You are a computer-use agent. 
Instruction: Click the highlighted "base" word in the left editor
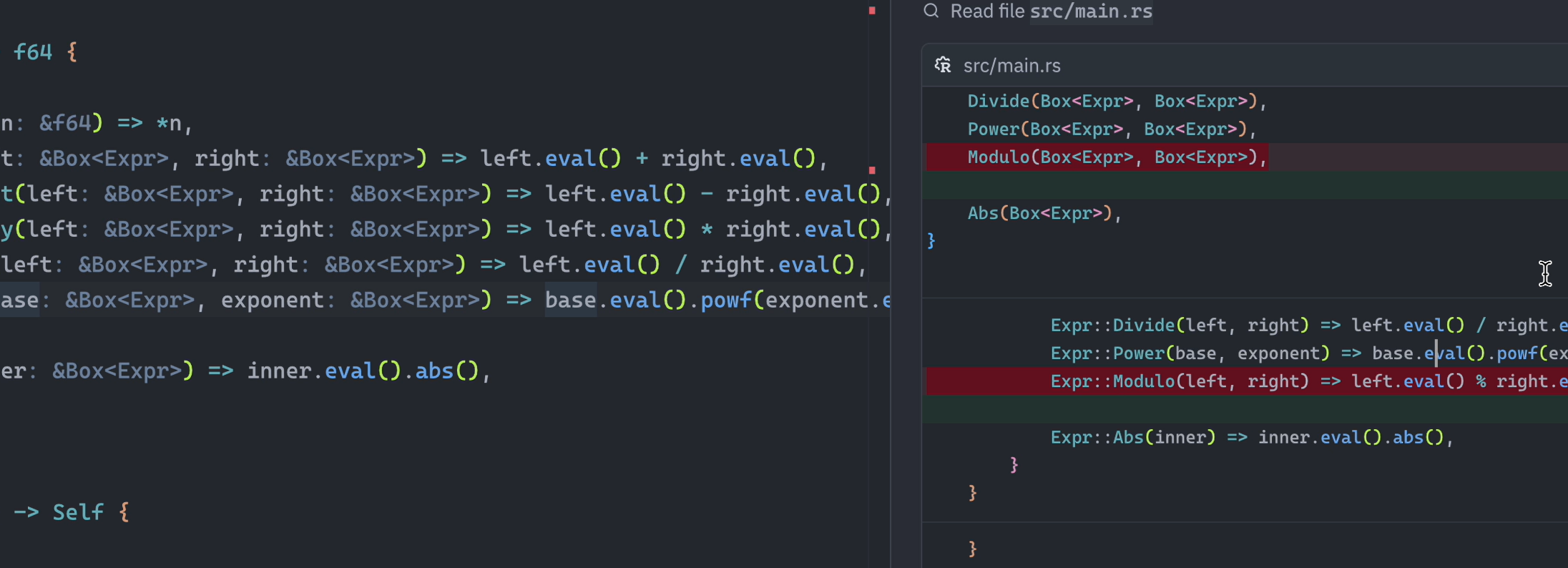571,300
